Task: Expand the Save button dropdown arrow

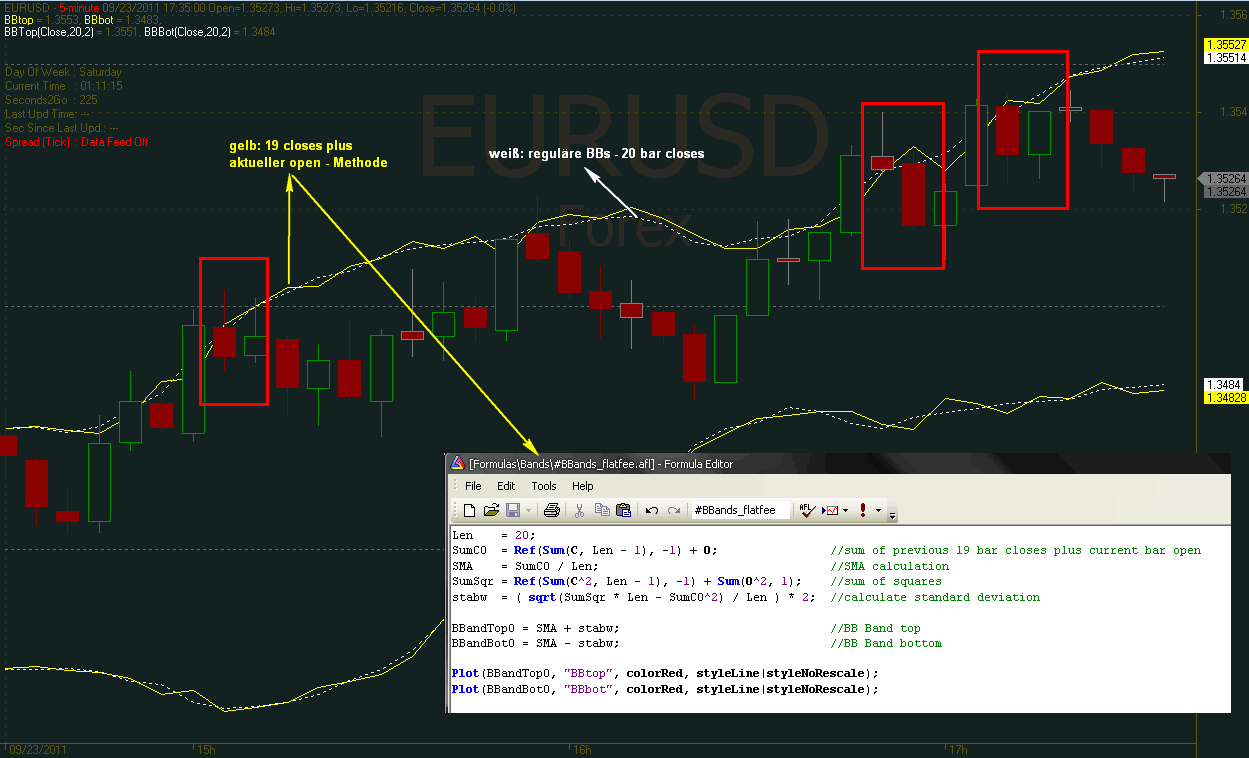Action: tap(528, 510)
